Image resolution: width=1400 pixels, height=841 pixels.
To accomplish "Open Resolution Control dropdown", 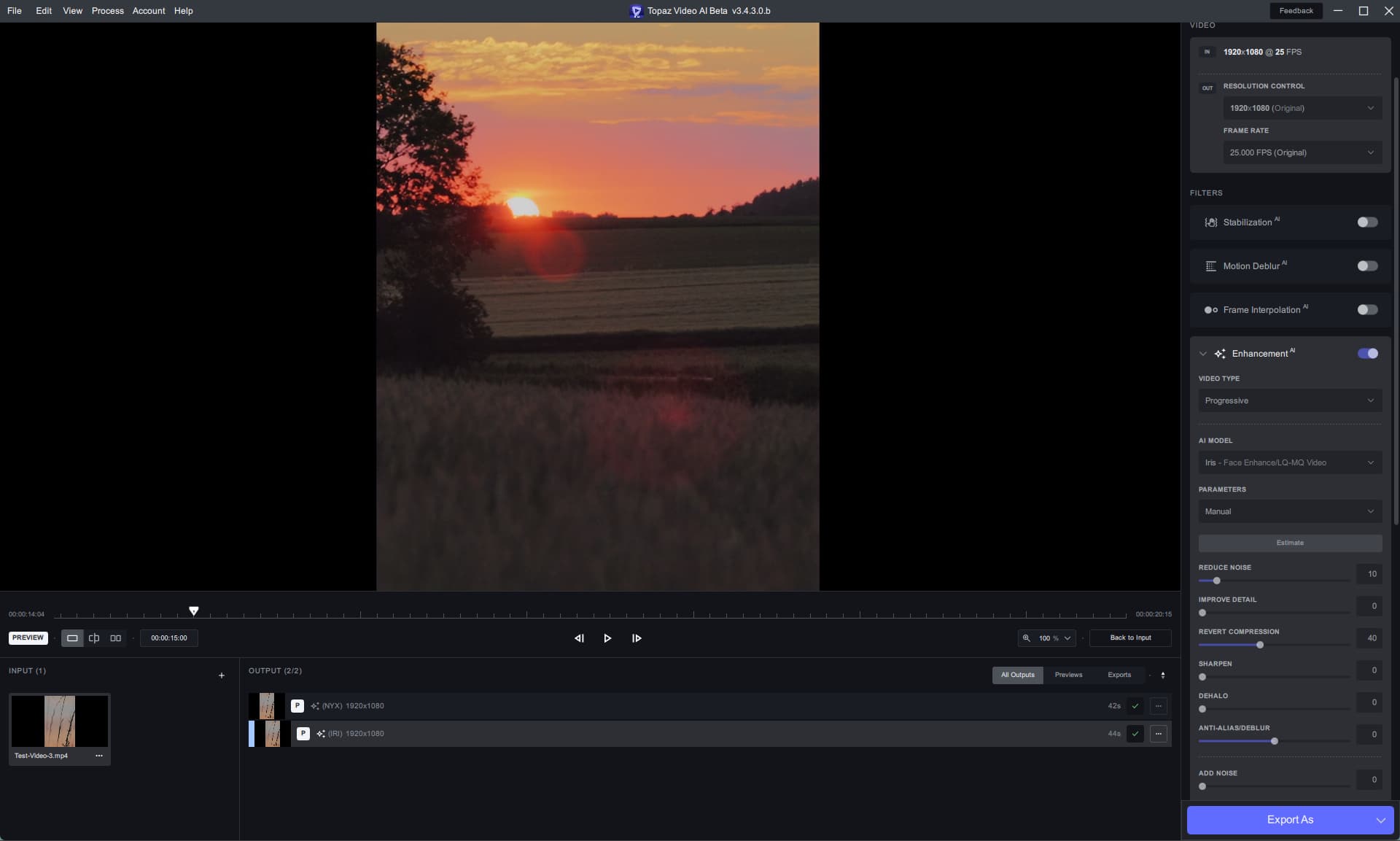I will pos(1302,108).
